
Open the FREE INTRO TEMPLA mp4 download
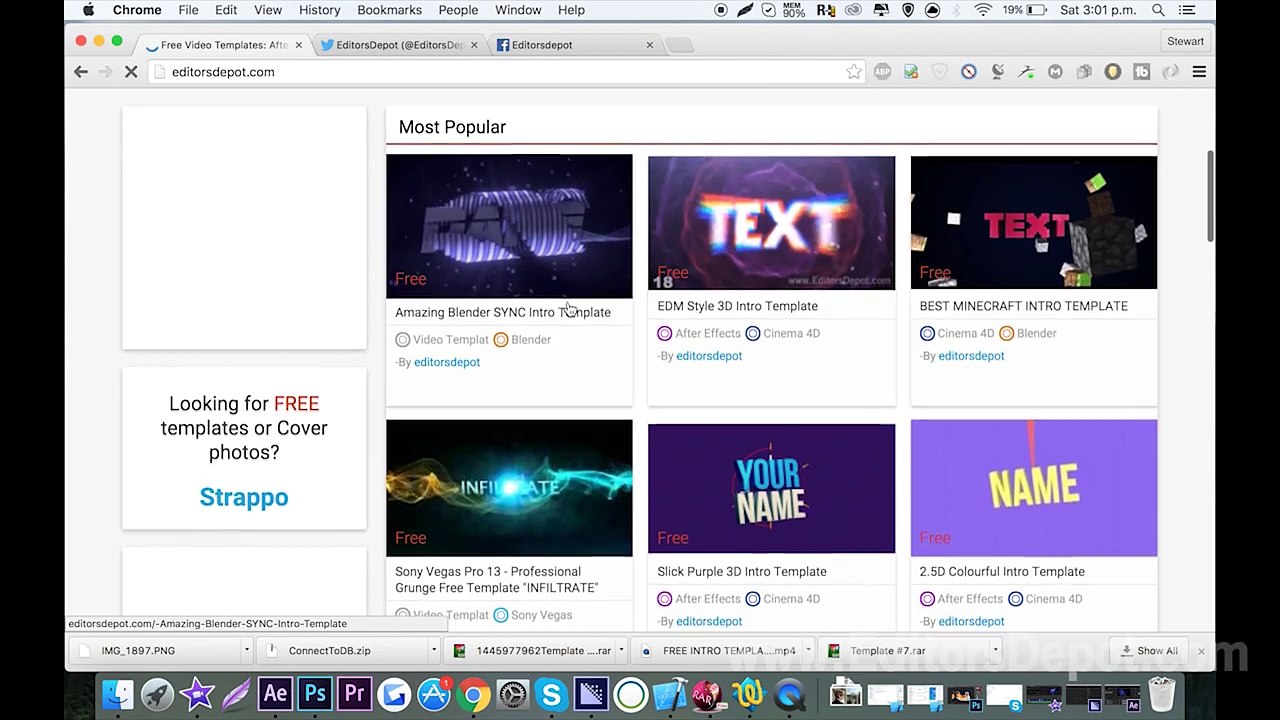(720, 651)
